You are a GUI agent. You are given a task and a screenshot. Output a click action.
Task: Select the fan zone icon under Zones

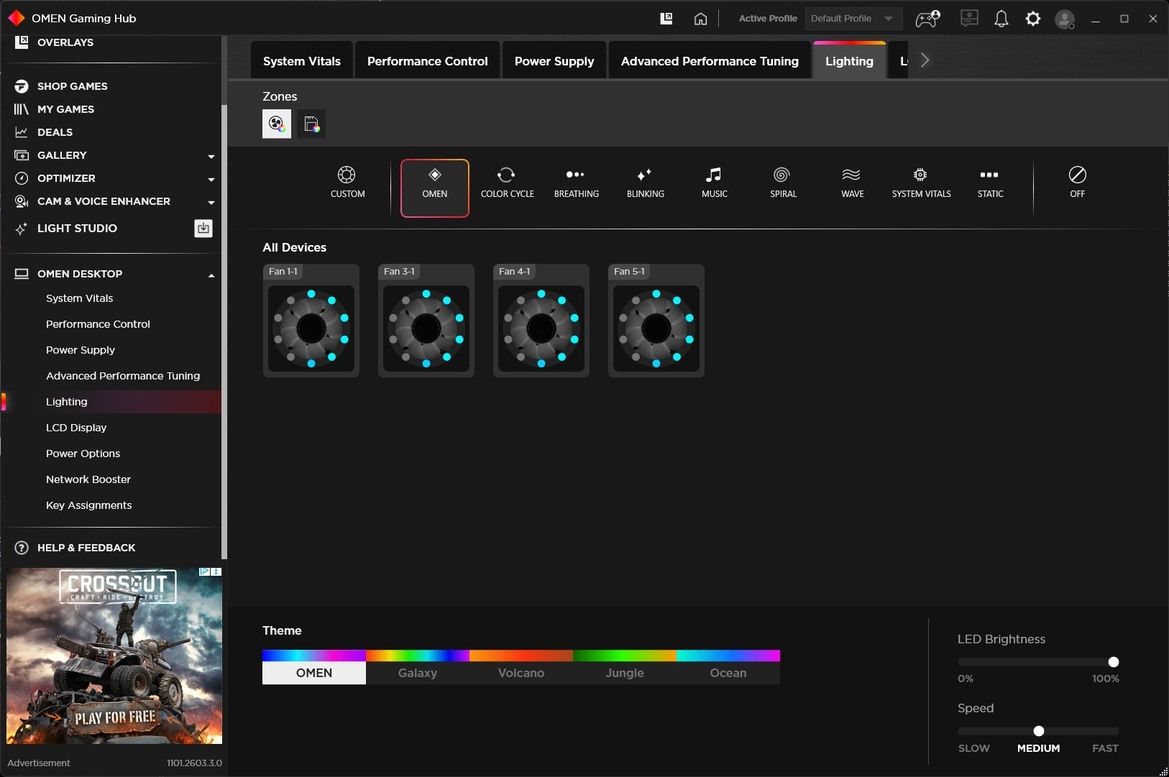[277, 124]
